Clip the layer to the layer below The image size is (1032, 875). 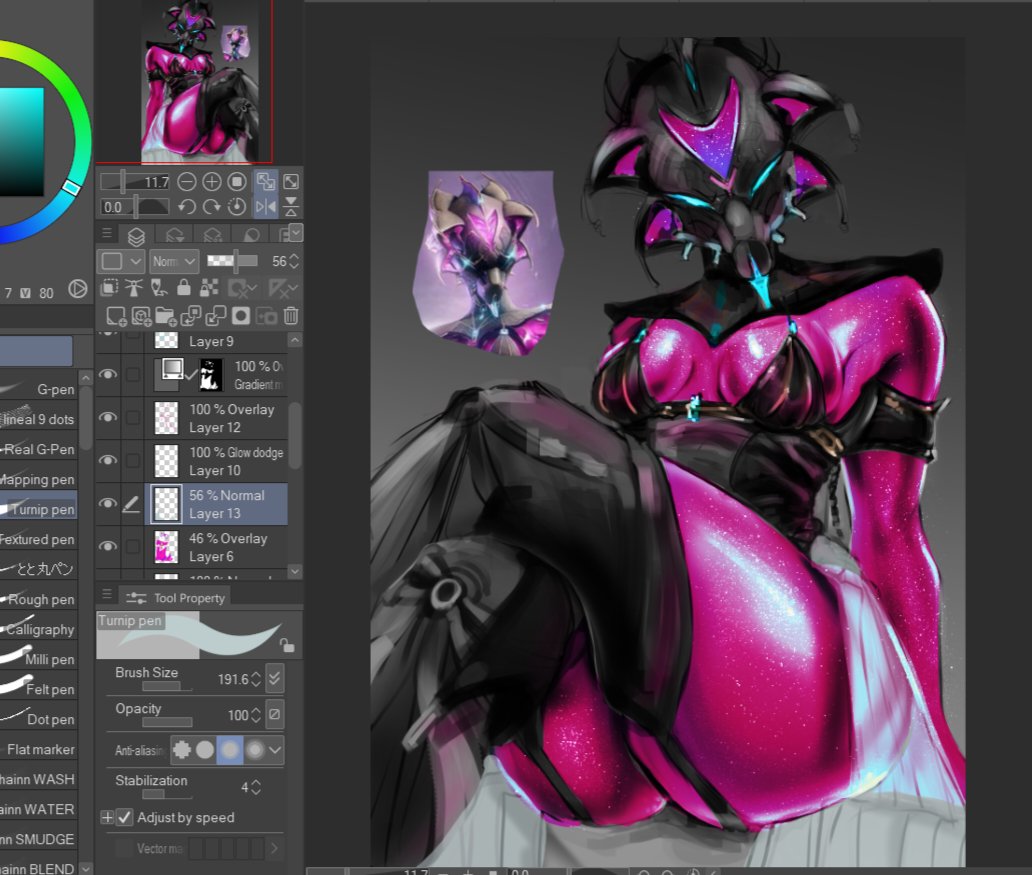(x=109, y=288)
